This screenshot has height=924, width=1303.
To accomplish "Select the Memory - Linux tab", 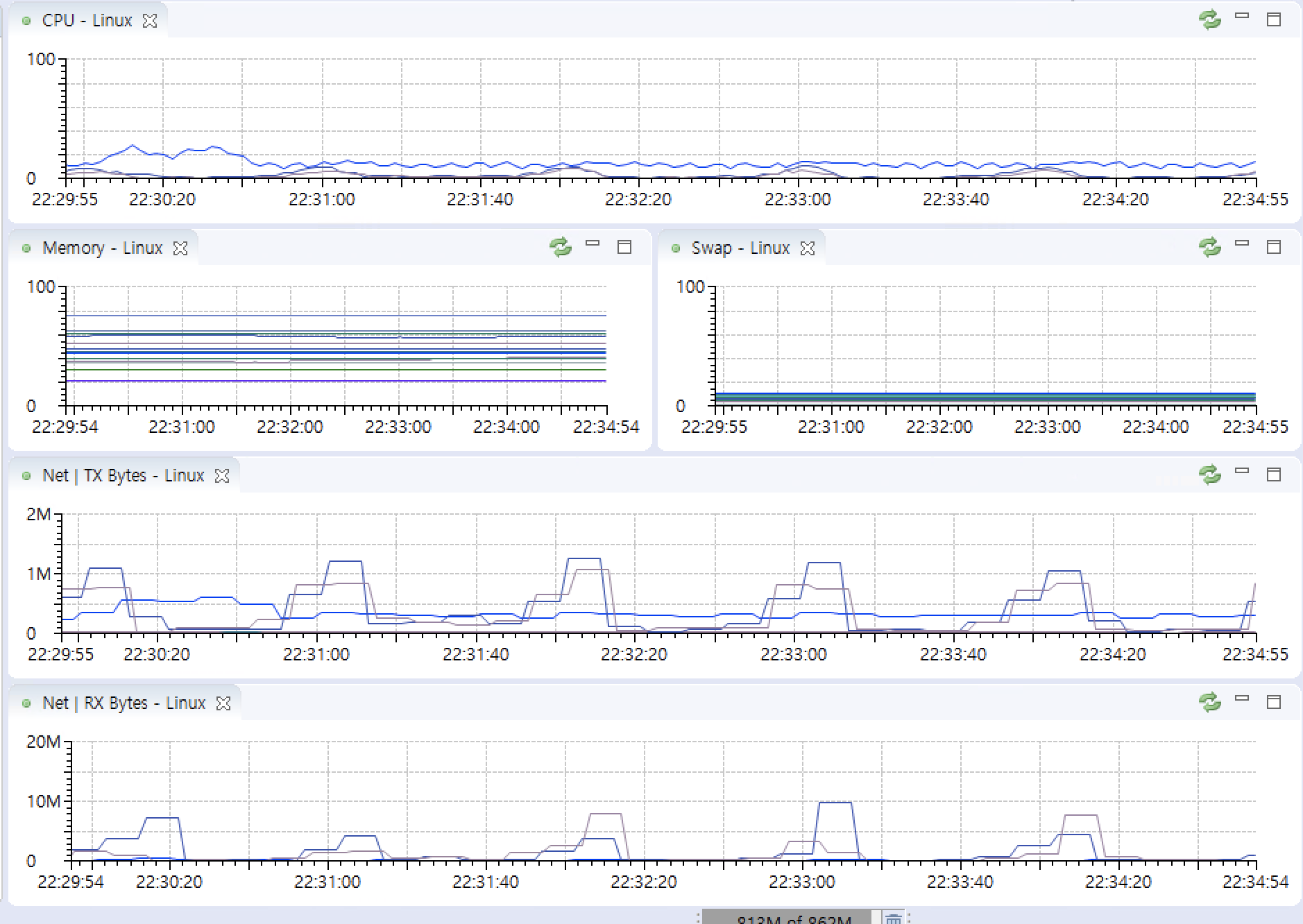I will (x=103, y=248).
